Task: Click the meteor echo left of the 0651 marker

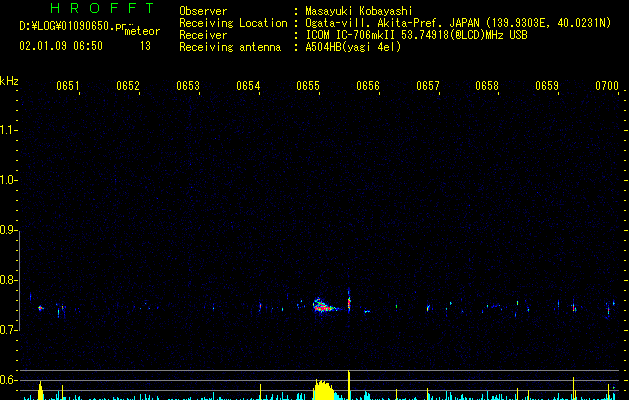Action: [40, 308]
